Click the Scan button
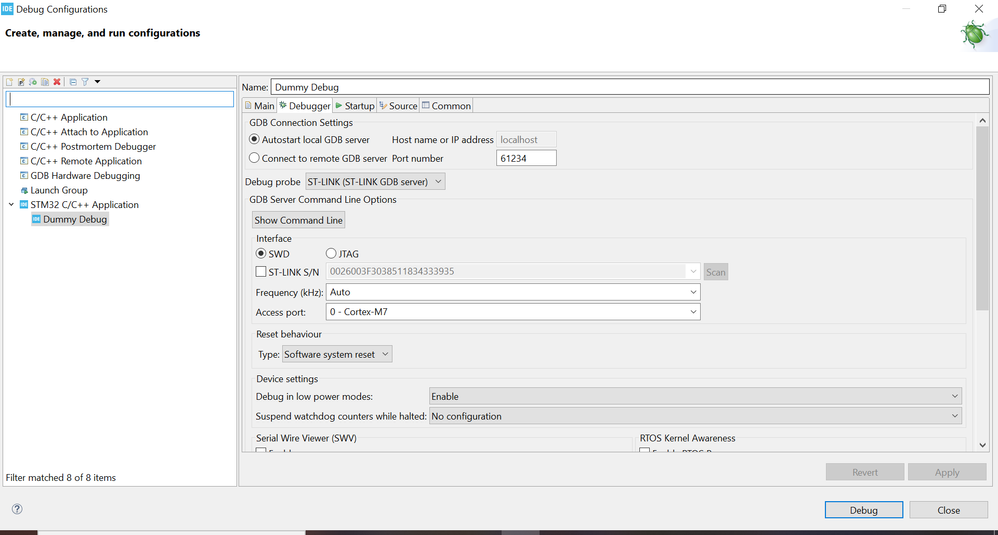This screenshot has height=535, width=998. coord(715,272)
